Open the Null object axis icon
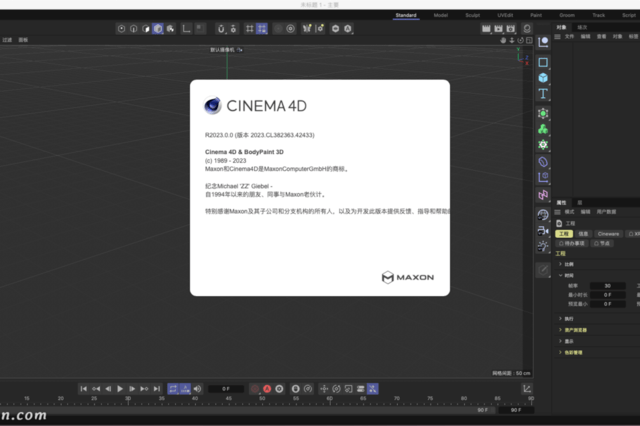640x426 pixels. [x=543, y=42]
